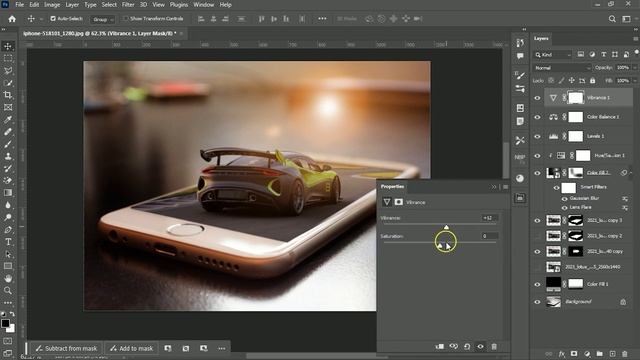Open the File menu
This screenshot has height=360, width=640.
(x=19, y=5)
